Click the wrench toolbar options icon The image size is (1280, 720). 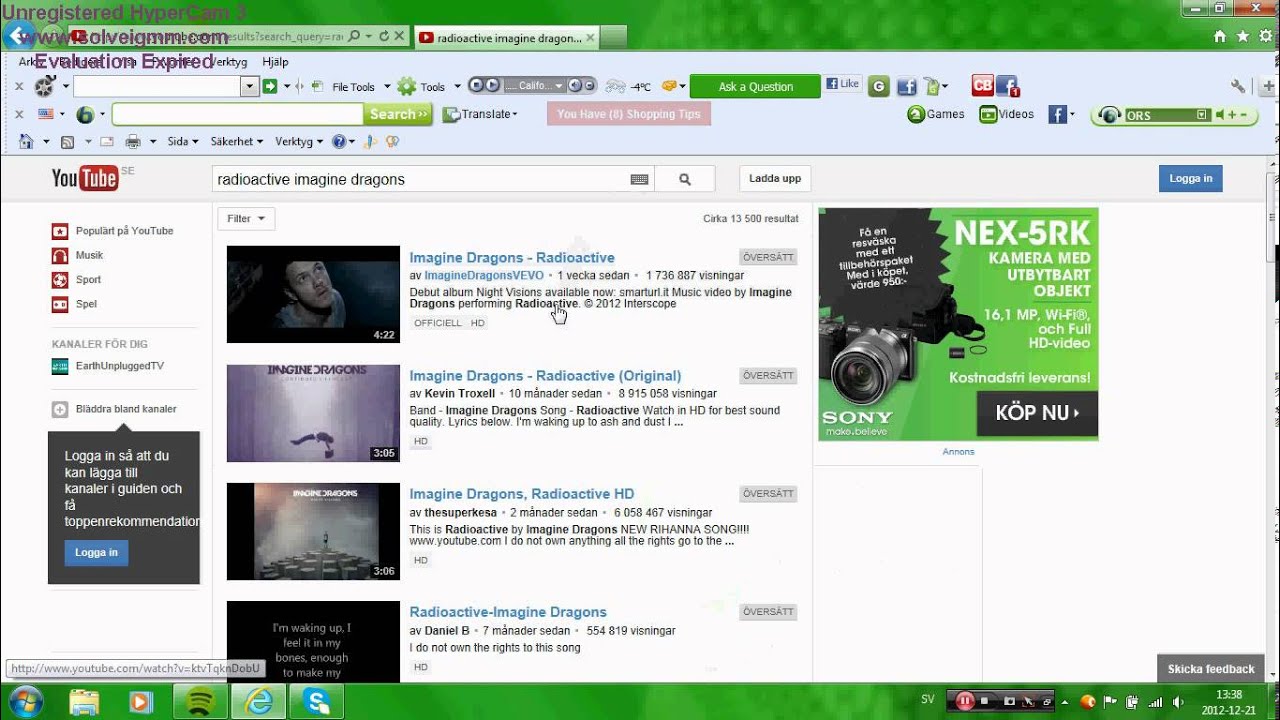tap(1238, 87)
